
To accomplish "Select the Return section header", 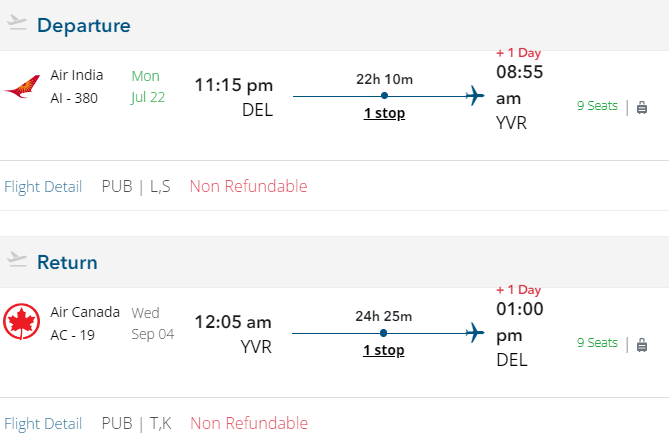I will tap(67, 263).
